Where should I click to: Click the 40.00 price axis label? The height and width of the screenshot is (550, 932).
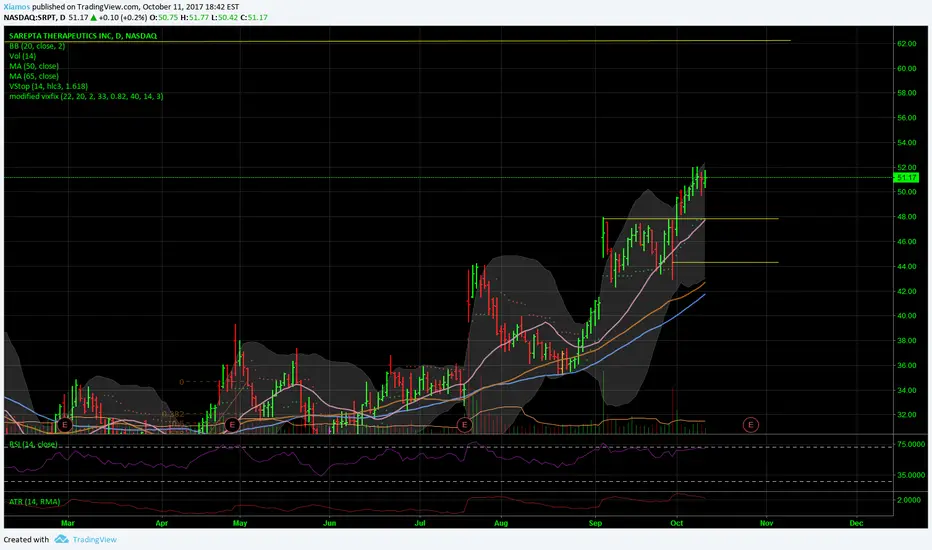tap(906, 316)
